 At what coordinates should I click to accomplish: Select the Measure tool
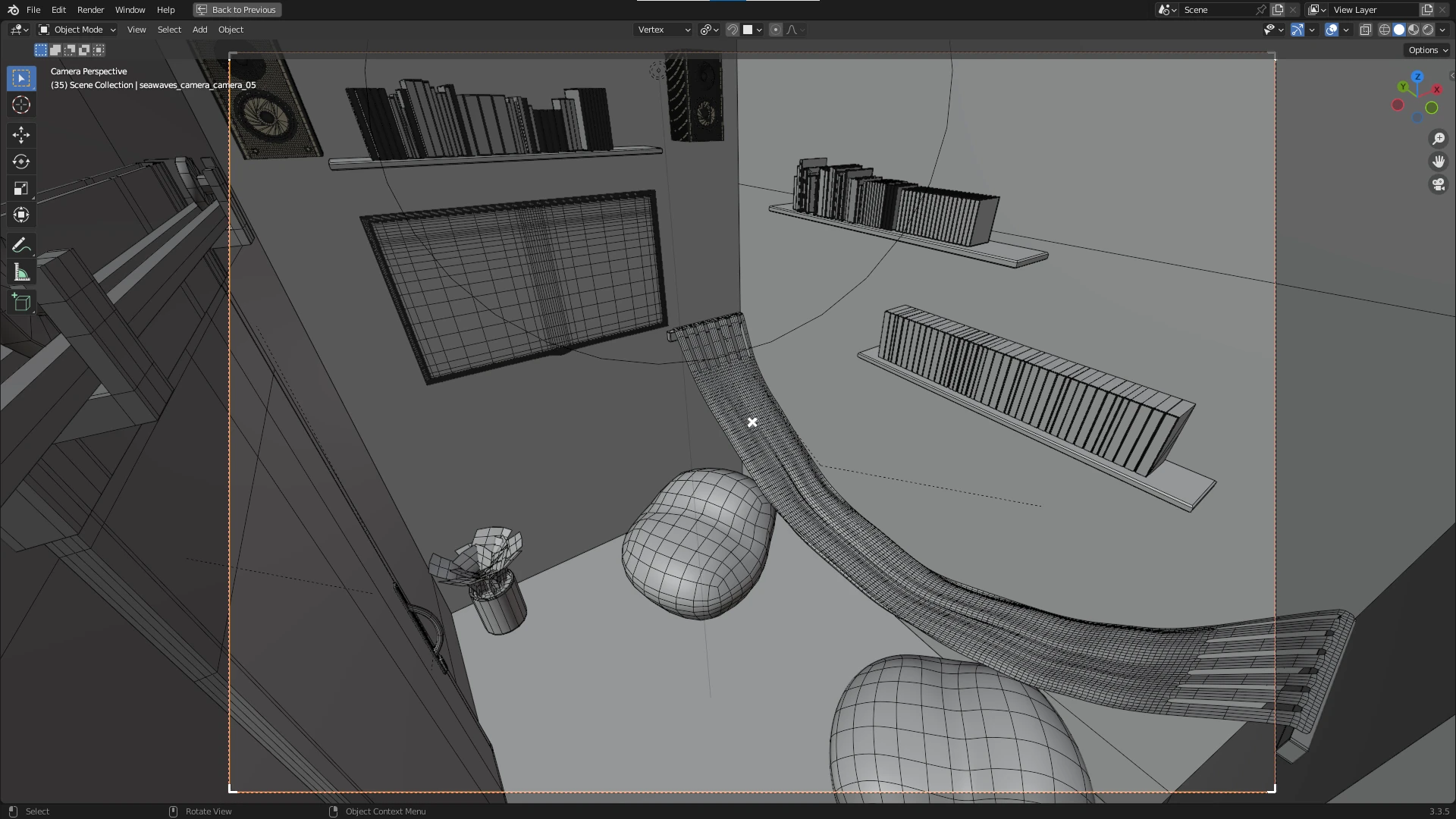[21, 272]
